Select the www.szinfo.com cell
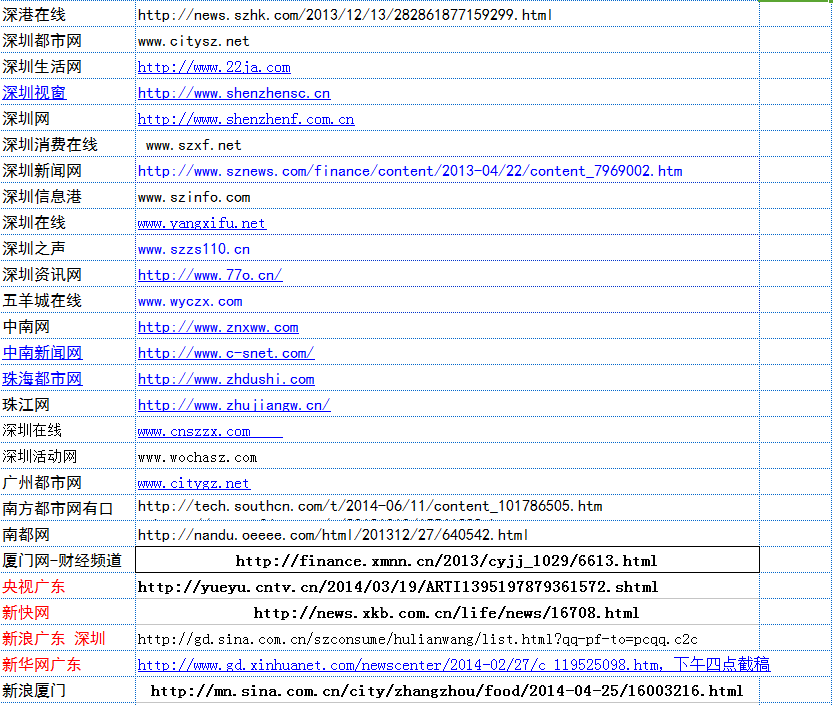This screenshot has width=833, height=705. click(447, 197)
